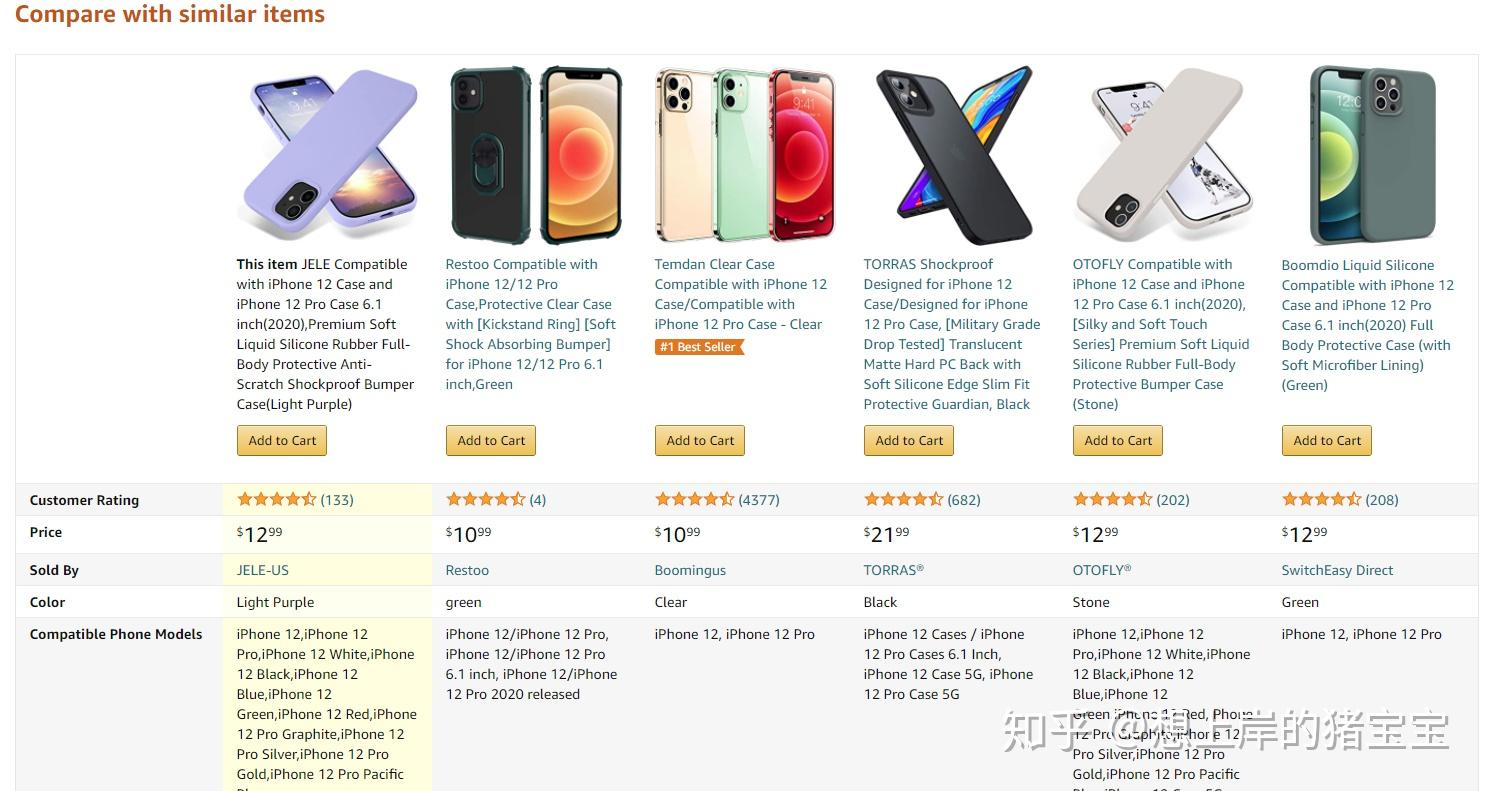Click the #1 Best Seller badge

point(700,347)
